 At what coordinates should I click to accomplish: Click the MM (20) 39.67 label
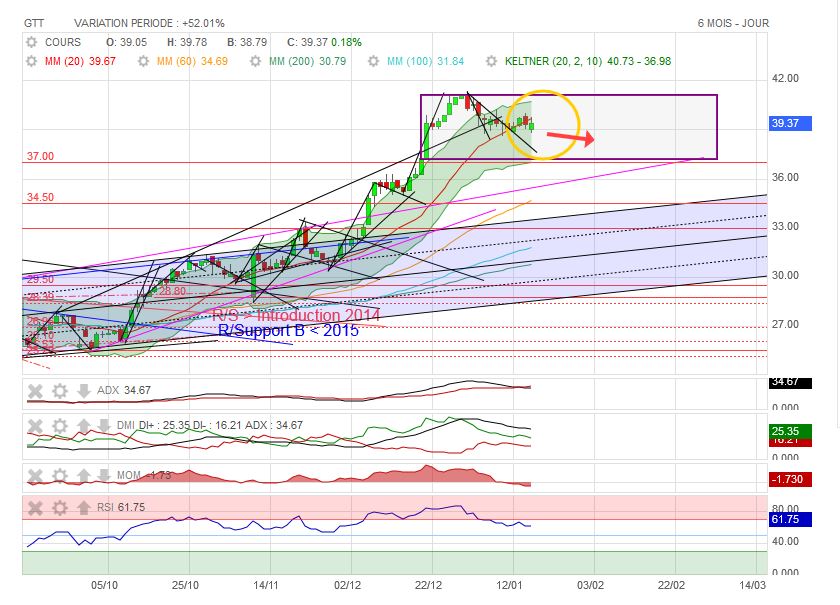coord(80,61)
